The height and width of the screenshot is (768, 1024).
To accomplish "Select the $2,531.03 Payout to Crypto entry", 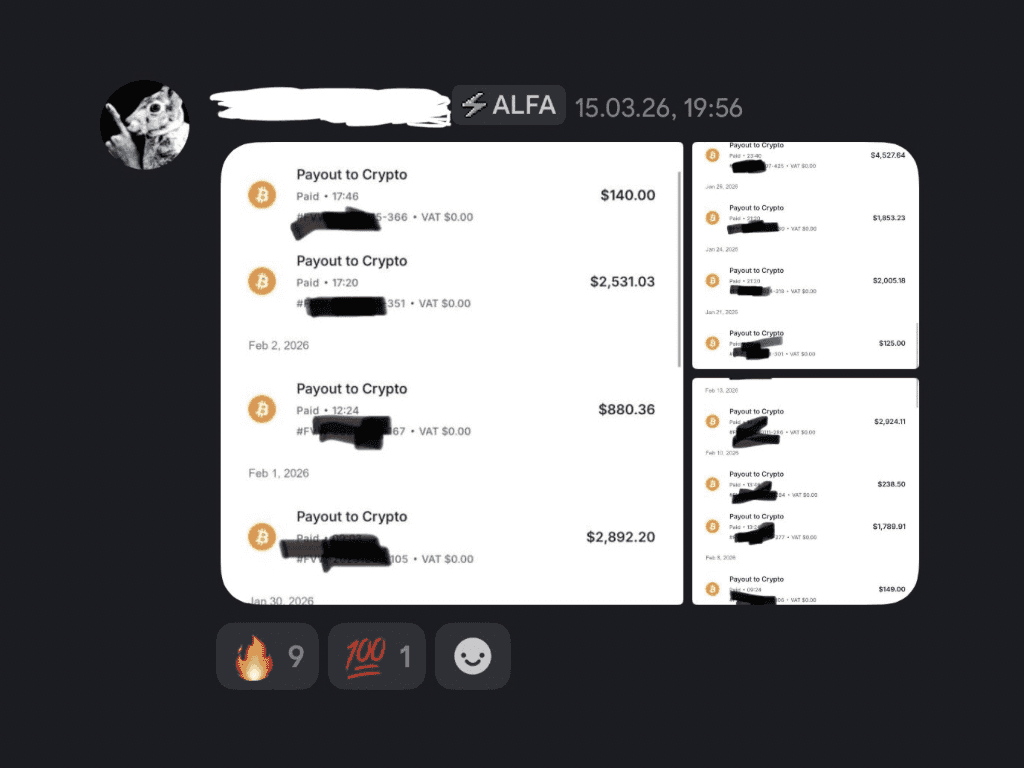I will coord(451,281).
